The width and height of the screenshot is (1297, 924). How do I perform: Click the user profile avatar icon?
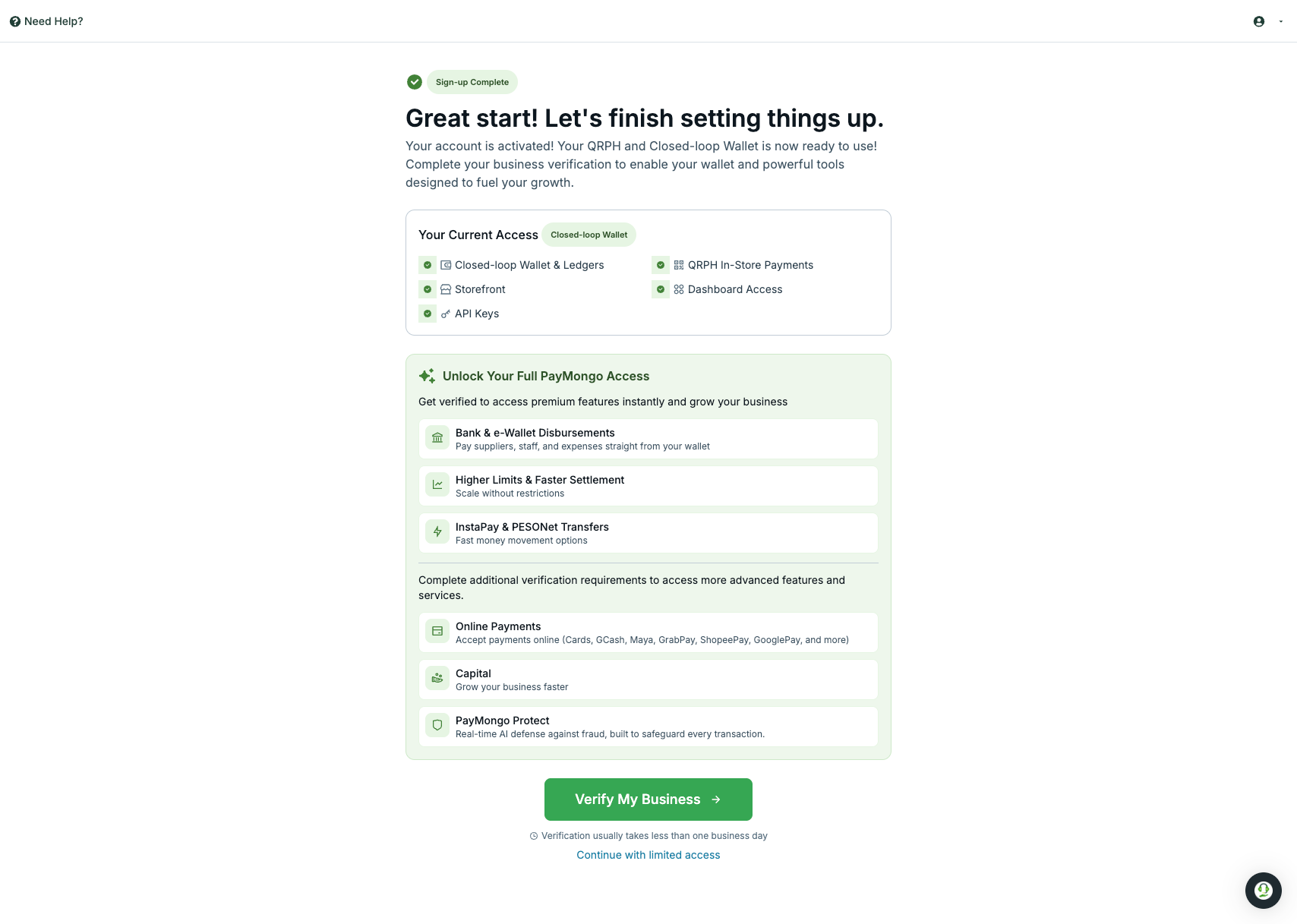[x=1259, y=21]
